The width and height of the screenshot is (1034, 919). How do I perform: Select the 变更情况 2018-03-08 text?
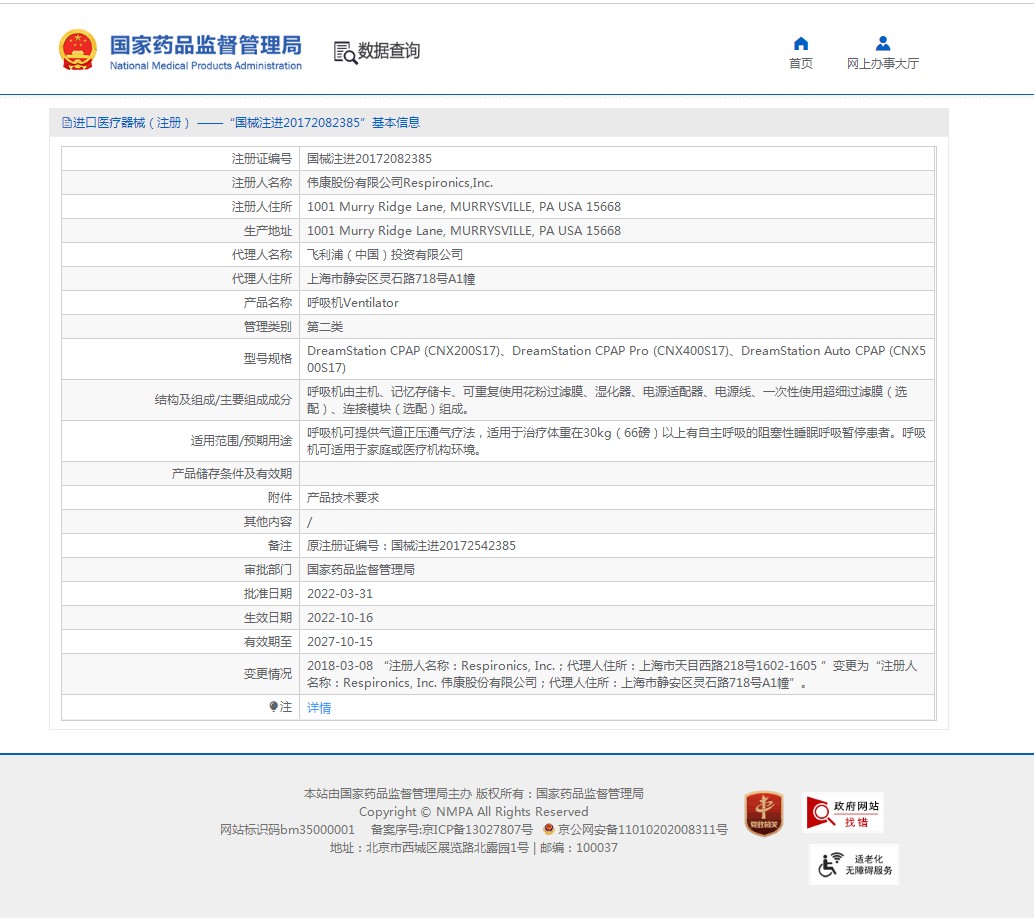612,674
